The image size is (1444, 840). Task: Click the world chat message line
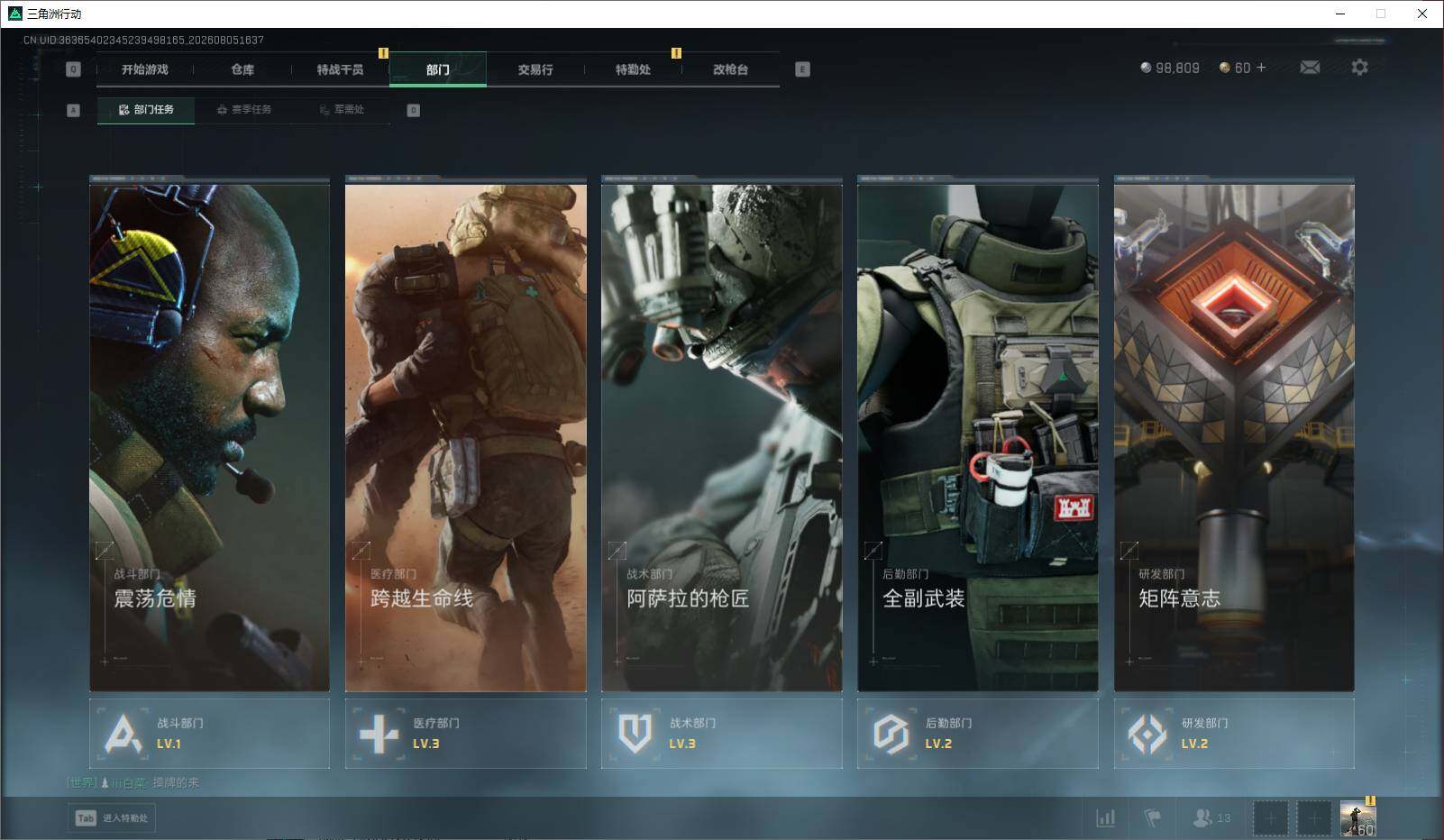click(133, 782)
